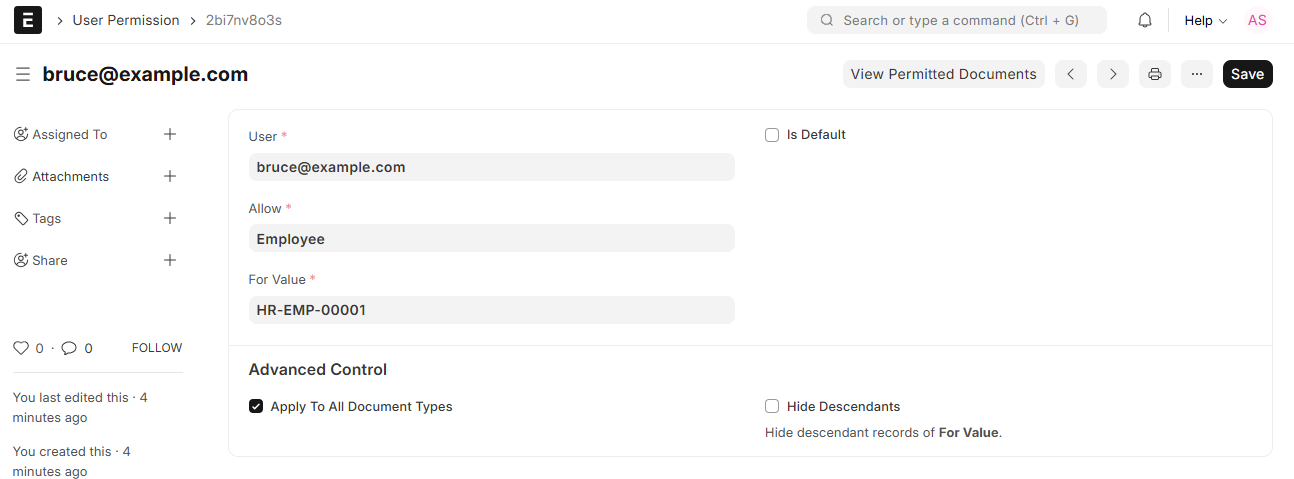Enable the Is Default checkbox
Viewport: 1294px width, 479px height.
(772, 135)
